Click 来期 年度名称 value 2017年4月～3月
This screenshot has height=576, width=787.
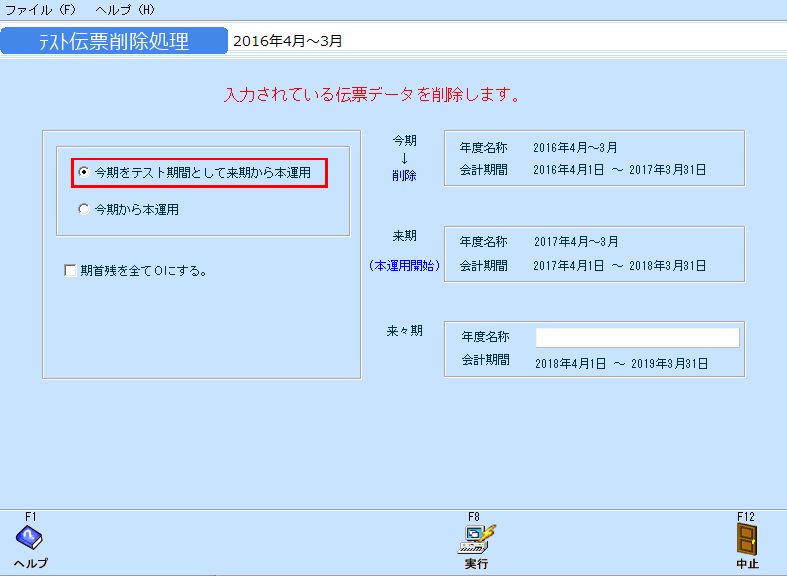(x=576, y=241)
